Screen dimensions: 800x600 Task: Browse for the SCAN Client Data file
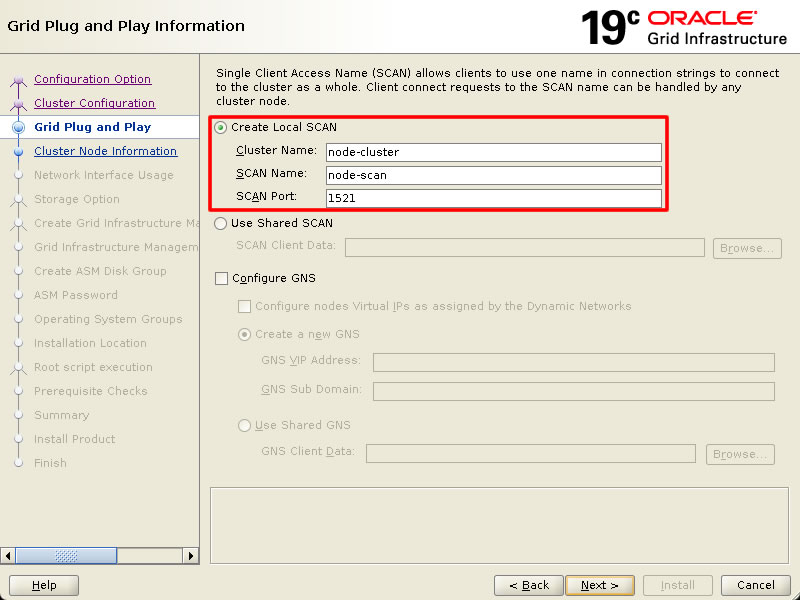[x=747, y=248]
